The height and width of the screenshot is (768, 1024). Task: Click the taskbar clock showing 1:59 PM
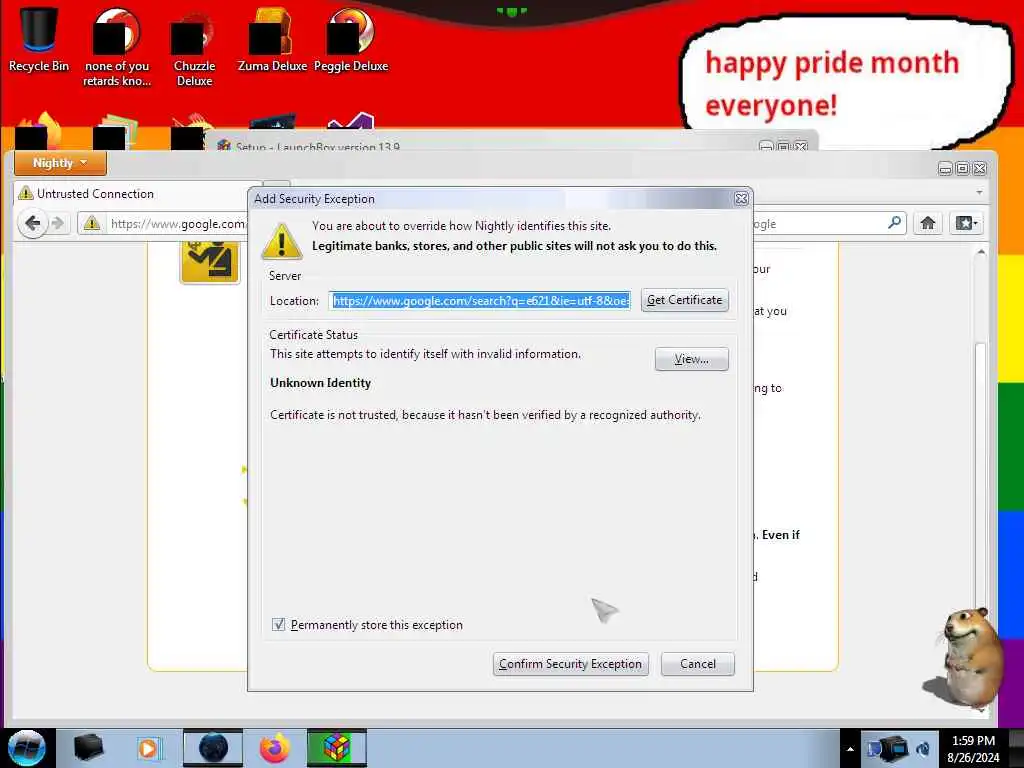pyautogui.click(x=973, y=749)
